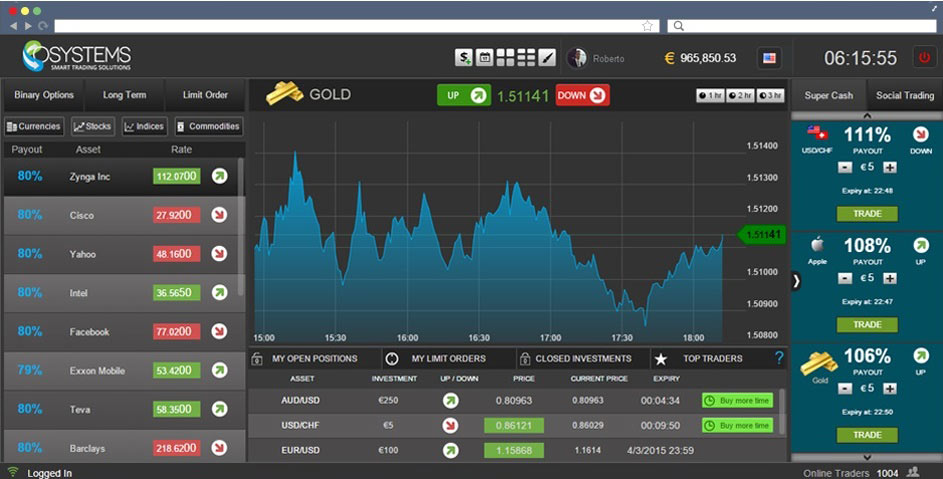Screen dimensions: 943x479
Task: Select Cisco rate 27.9200
Action: 176,215
